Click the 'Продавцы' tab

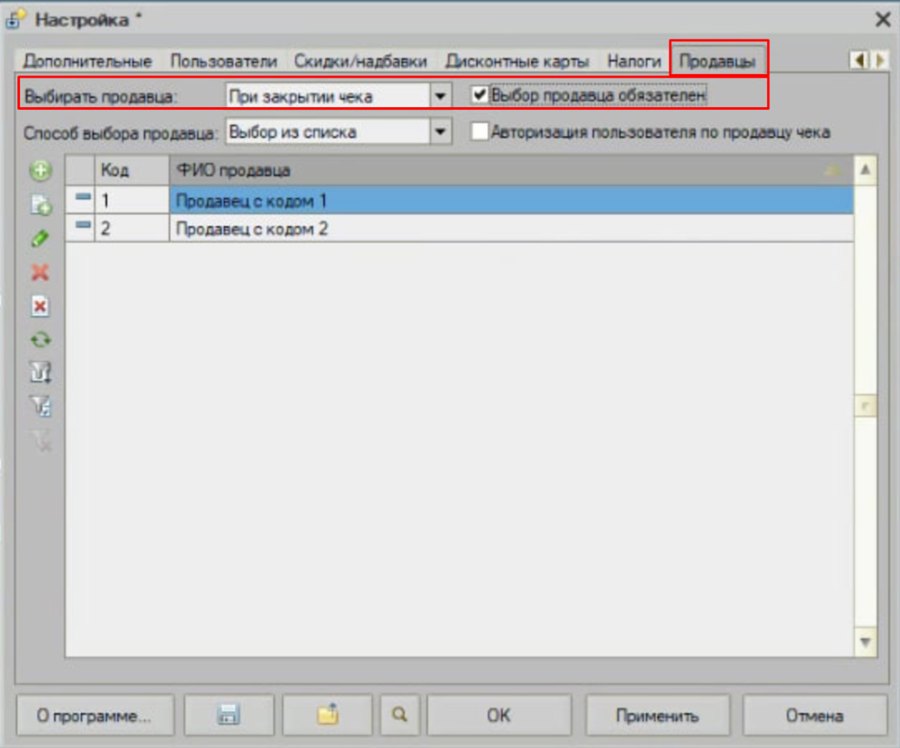[717, 60]
